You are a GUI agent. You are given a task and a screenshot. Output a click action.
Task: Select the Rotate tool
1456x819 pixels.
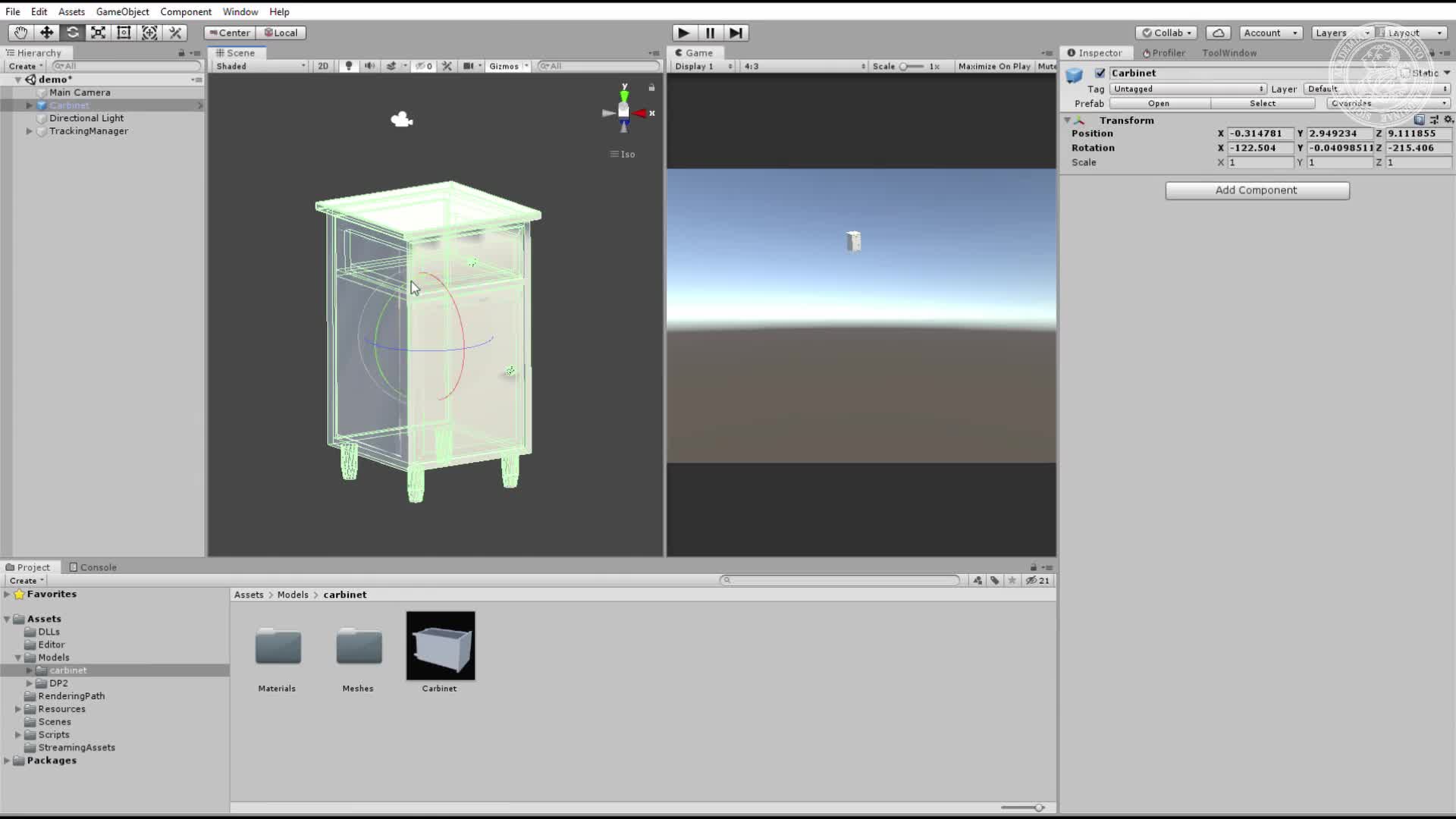(72, 33)
